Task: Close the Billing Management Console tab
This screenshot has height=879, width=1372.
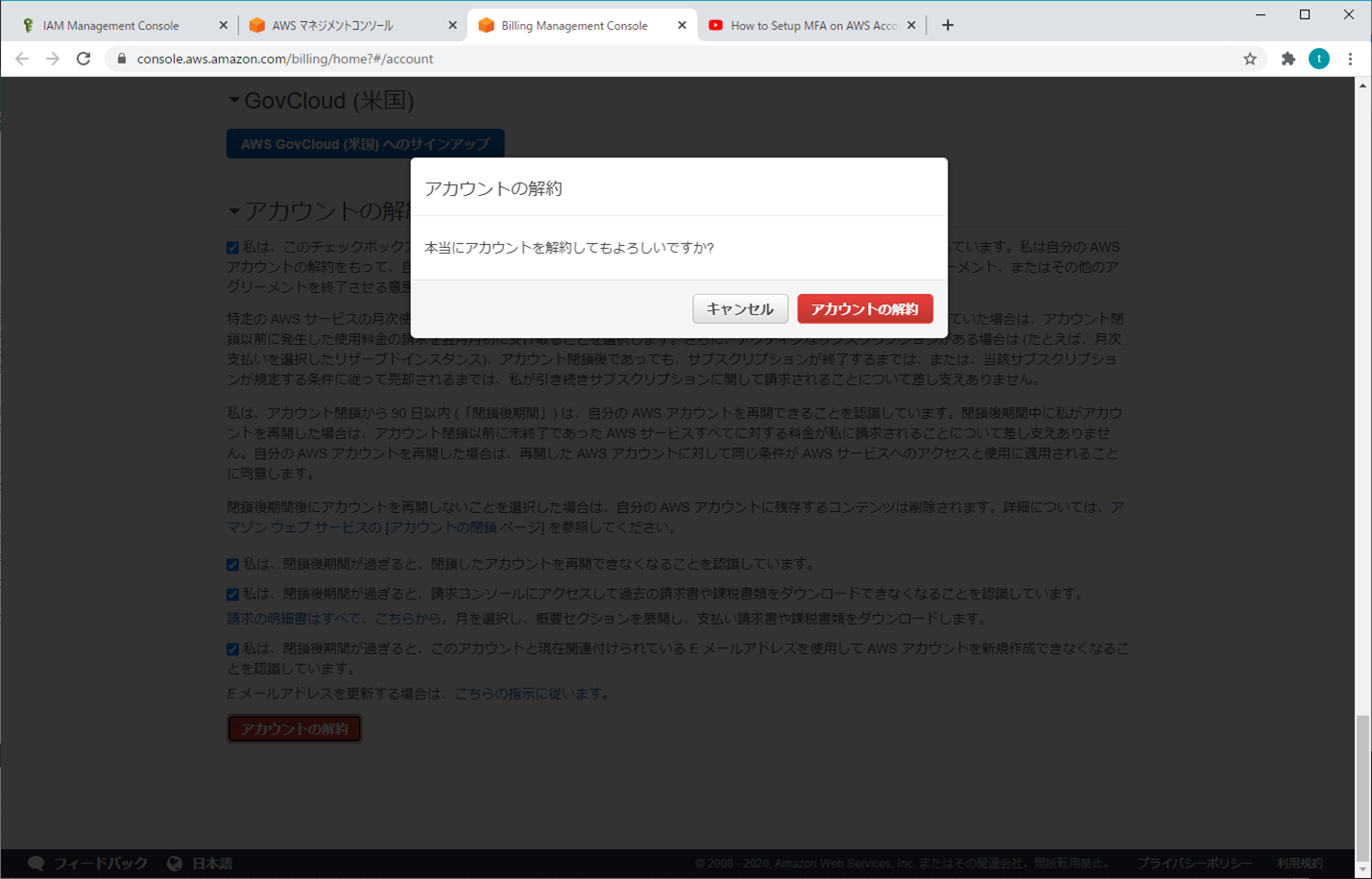Action: pos(682,26)
